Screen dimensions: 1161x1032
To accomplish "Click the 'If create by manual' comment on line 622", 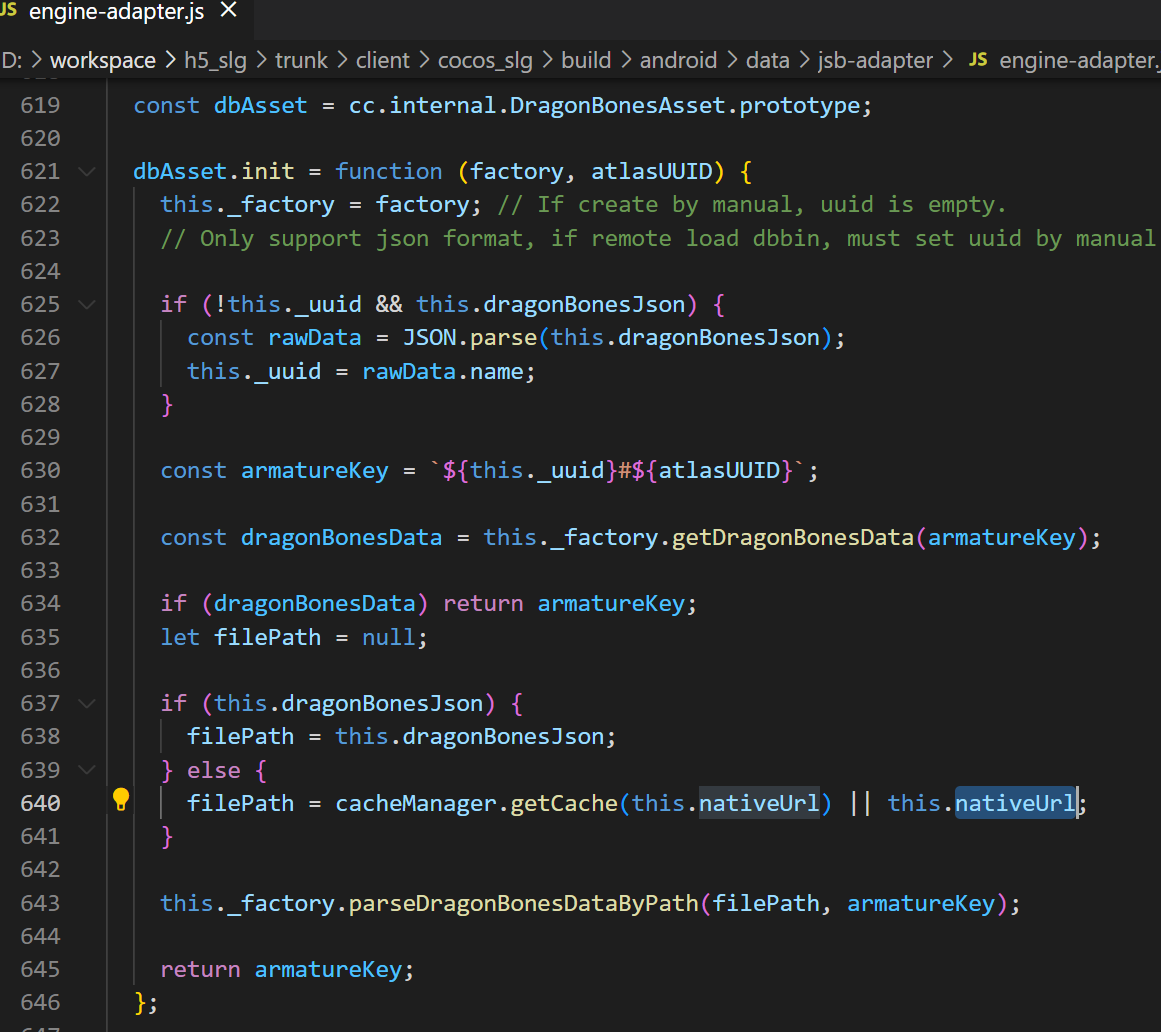I will [x=752, y=204].
